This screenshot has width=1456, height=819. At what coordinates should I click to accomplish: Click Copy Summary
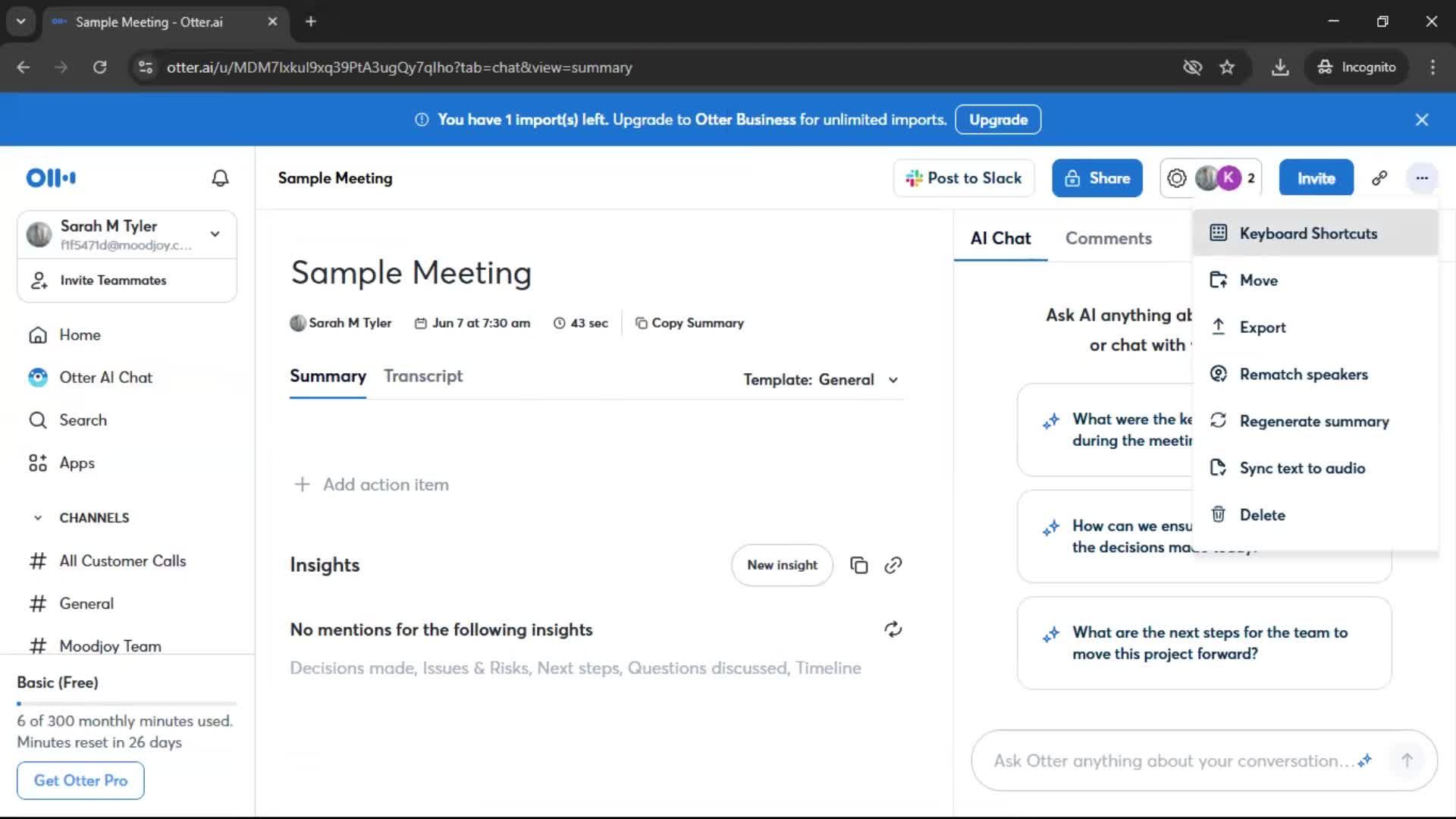click(689, 323)
